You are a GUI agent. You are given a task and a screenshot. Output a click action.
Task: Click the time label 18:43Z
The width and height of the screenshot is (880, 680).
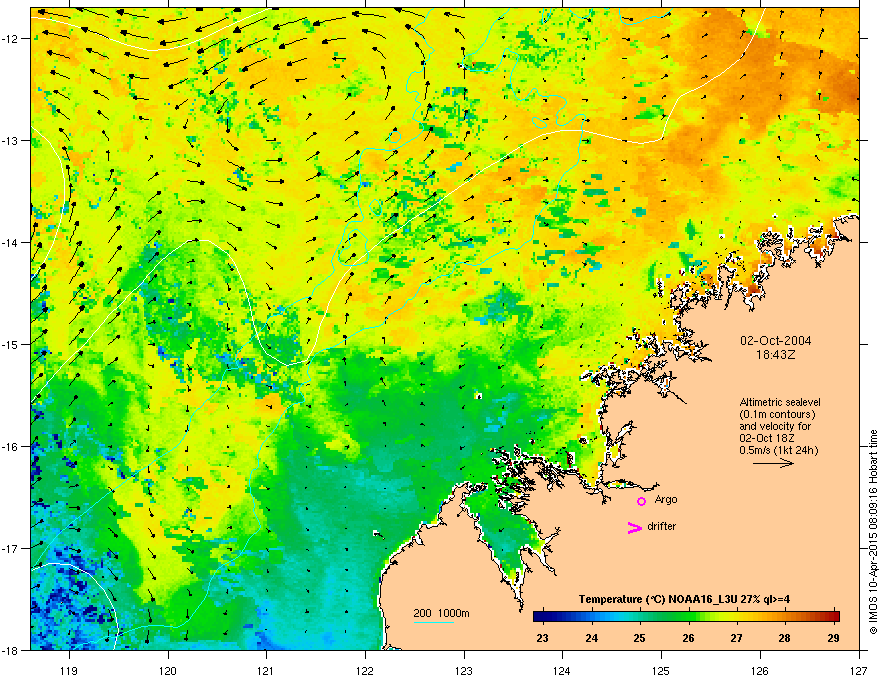pyautogui.click(x=776, y=355)
